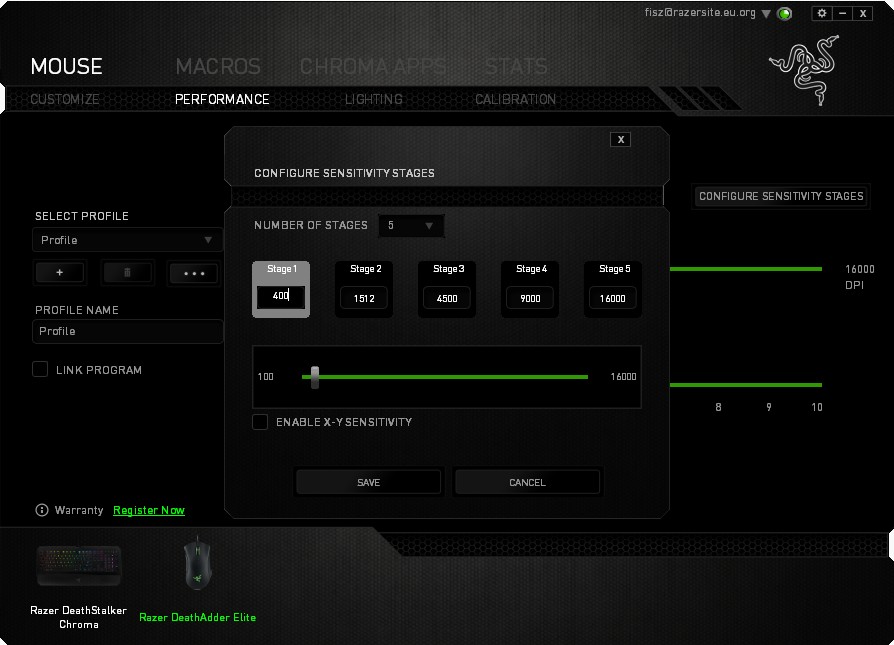The image size is (894, 645).
Task: Open the Select Profile dropdown
Action: click(128, 240)
